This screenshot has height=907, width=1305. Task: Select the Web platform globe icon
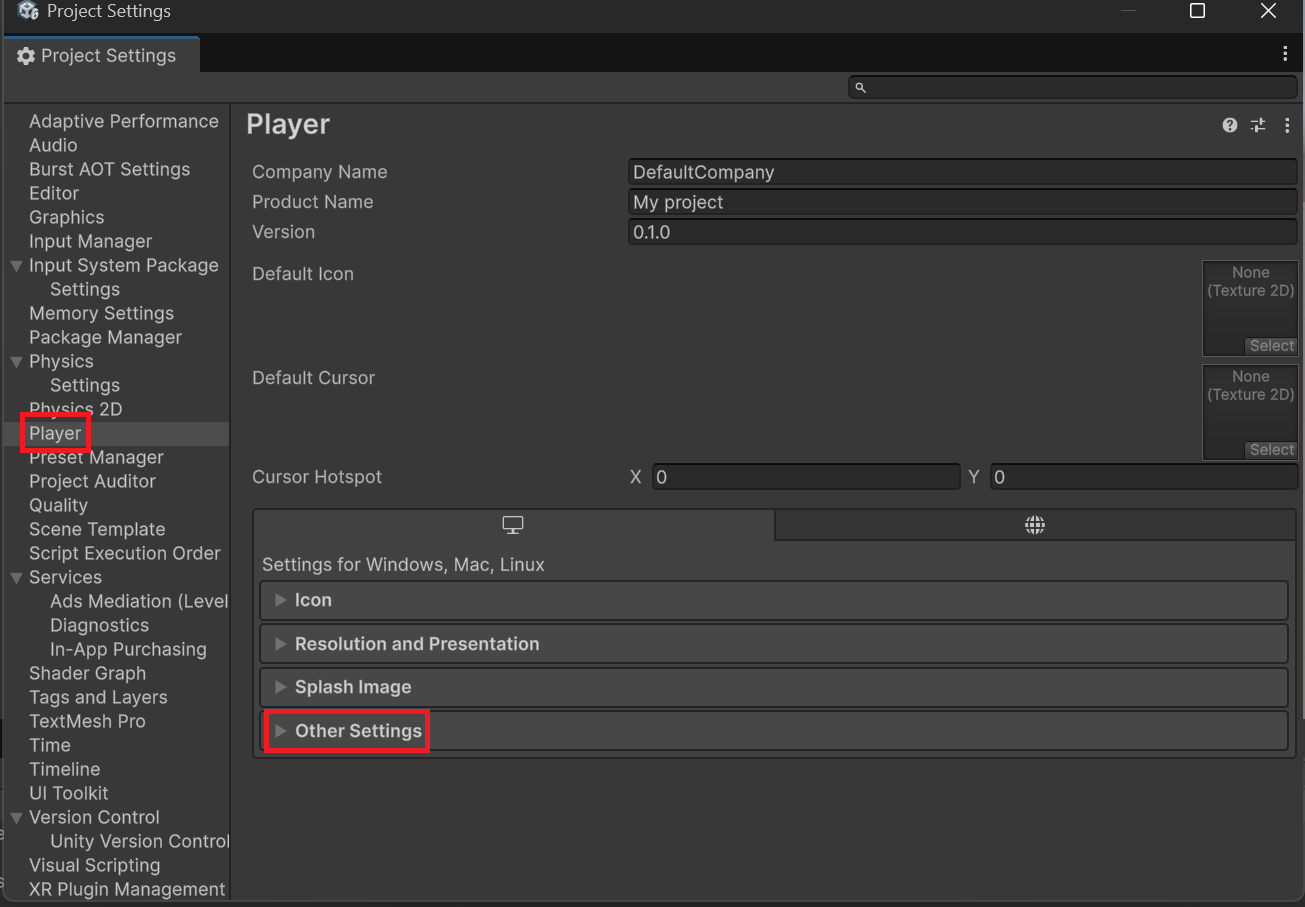[1035, 524]
